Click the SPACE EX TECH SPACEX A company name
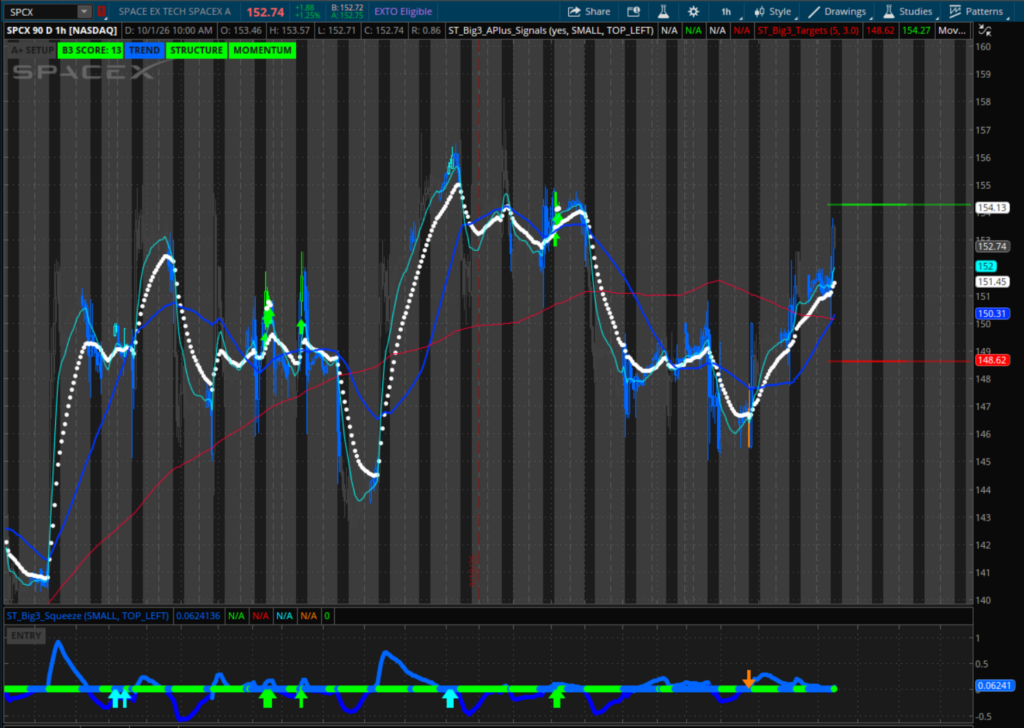The width and height of the screenshot is (1024, 728). coord(174,12)
